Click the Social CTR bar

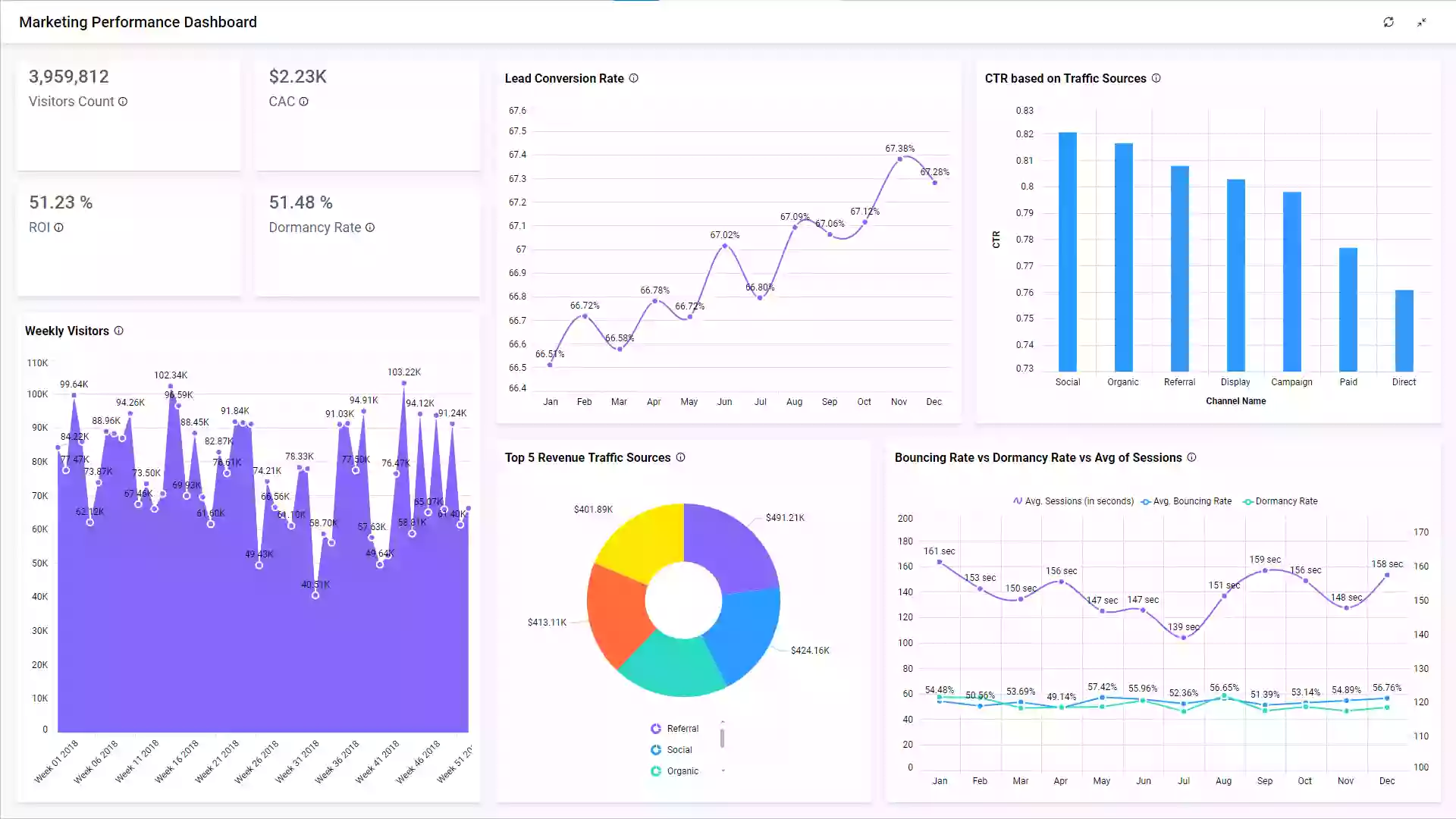tap(1068, 252)
